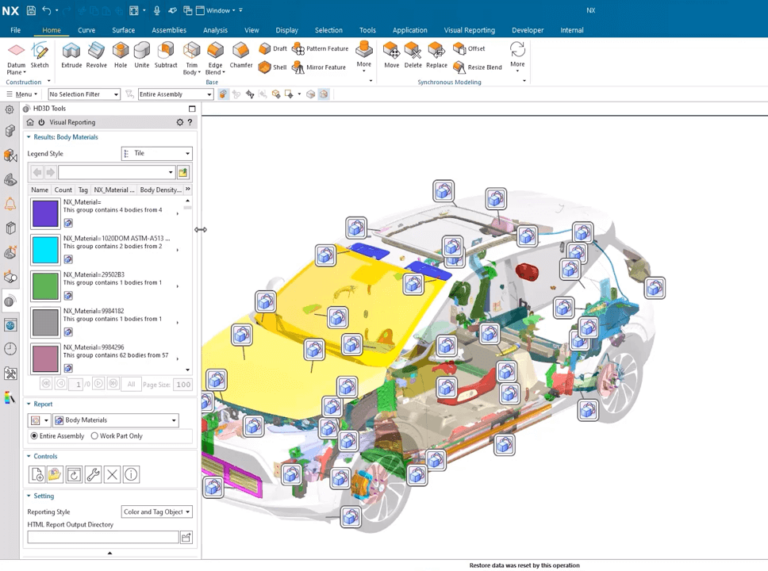Select the Pattern Feature tool
The height and width of the screenshot is (571, 768).
tap(320, 48)
